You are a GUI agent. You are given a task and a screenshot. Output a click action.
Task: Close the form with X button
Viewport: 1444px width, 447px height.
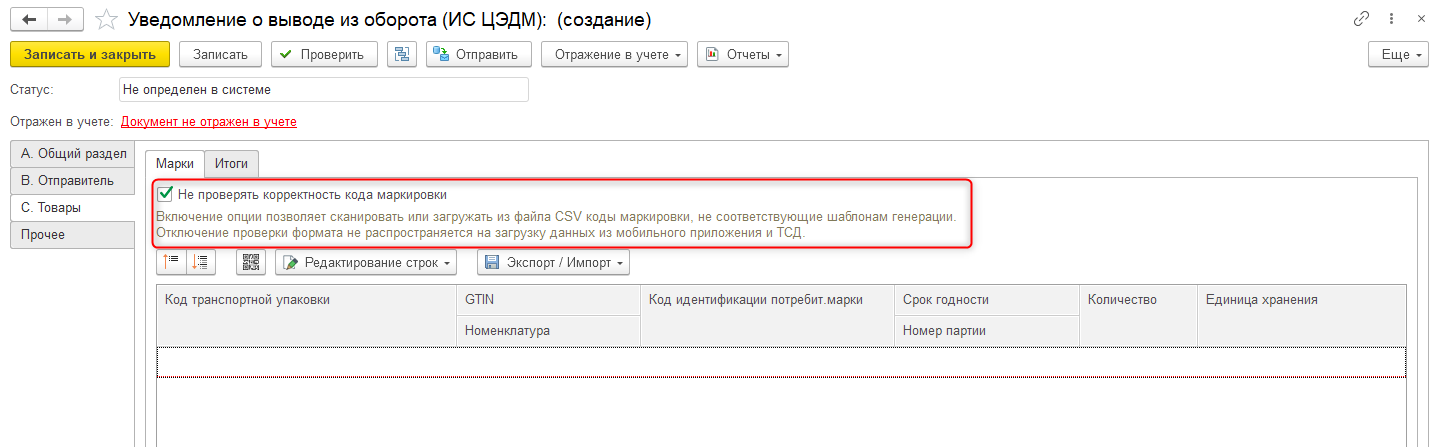pyautogui.click(x=1421, y=19)
